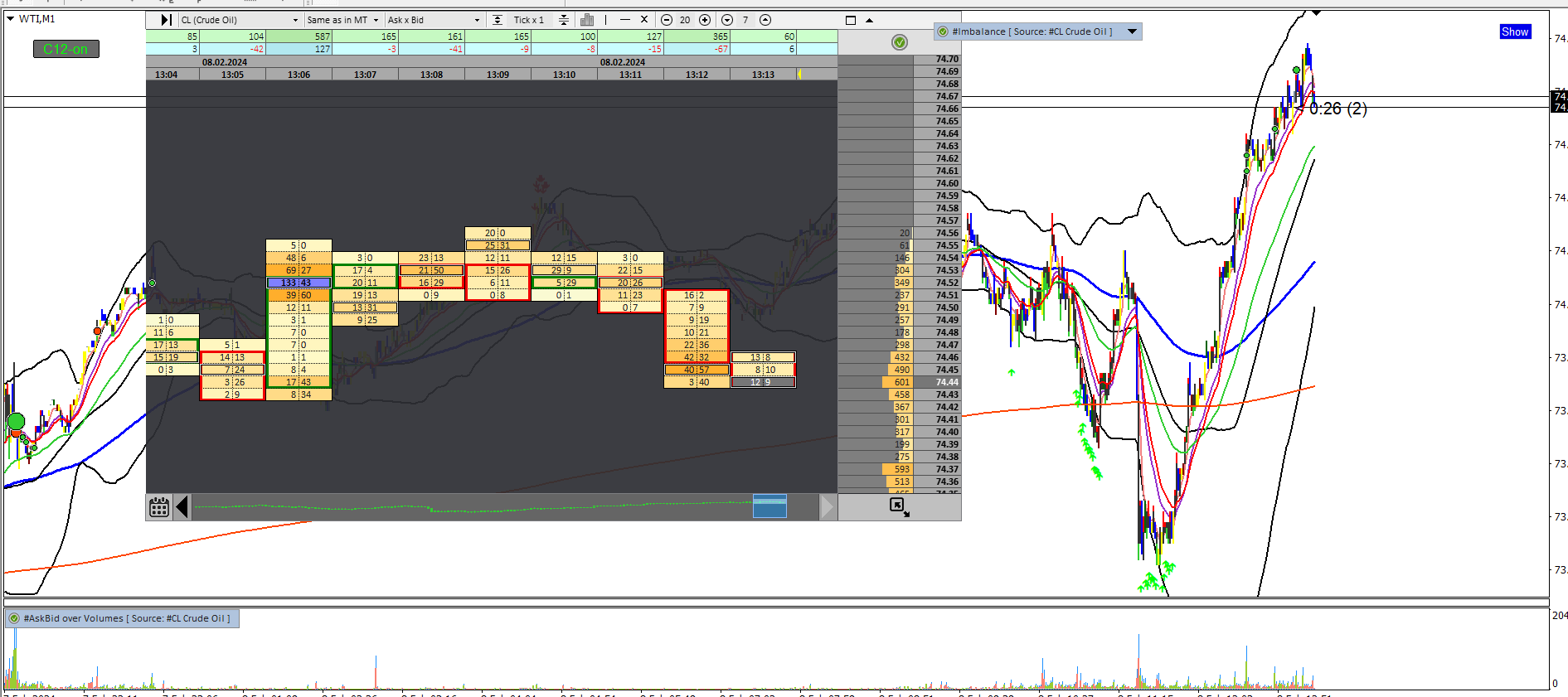Click the black triangle marker atop main chart

pyautogui.click(x=1316, y=13)
